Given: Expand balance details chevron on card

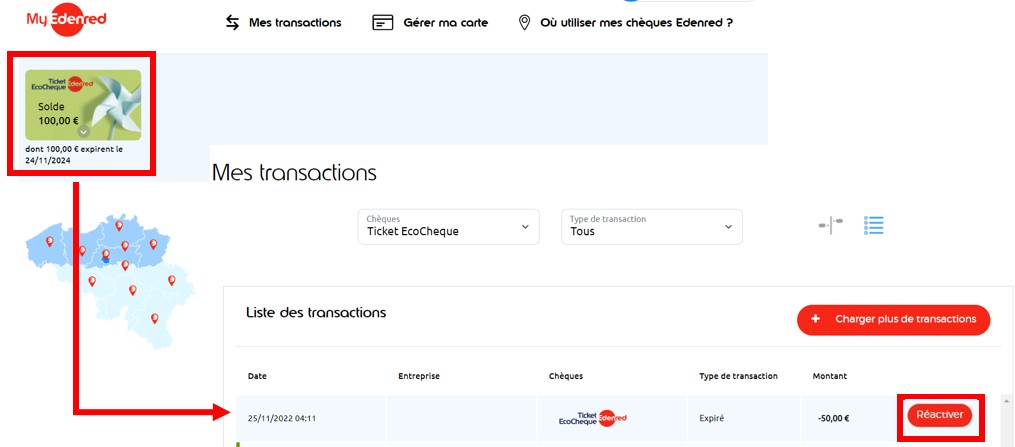Looking at the screenshot, I should pos(83,131).
